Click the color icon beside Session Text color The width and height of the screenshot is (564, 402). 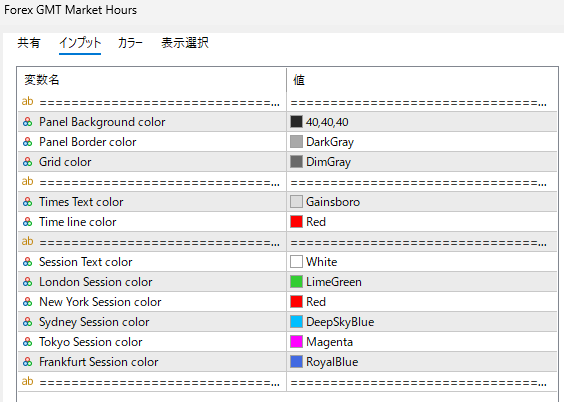coord(27,262)
